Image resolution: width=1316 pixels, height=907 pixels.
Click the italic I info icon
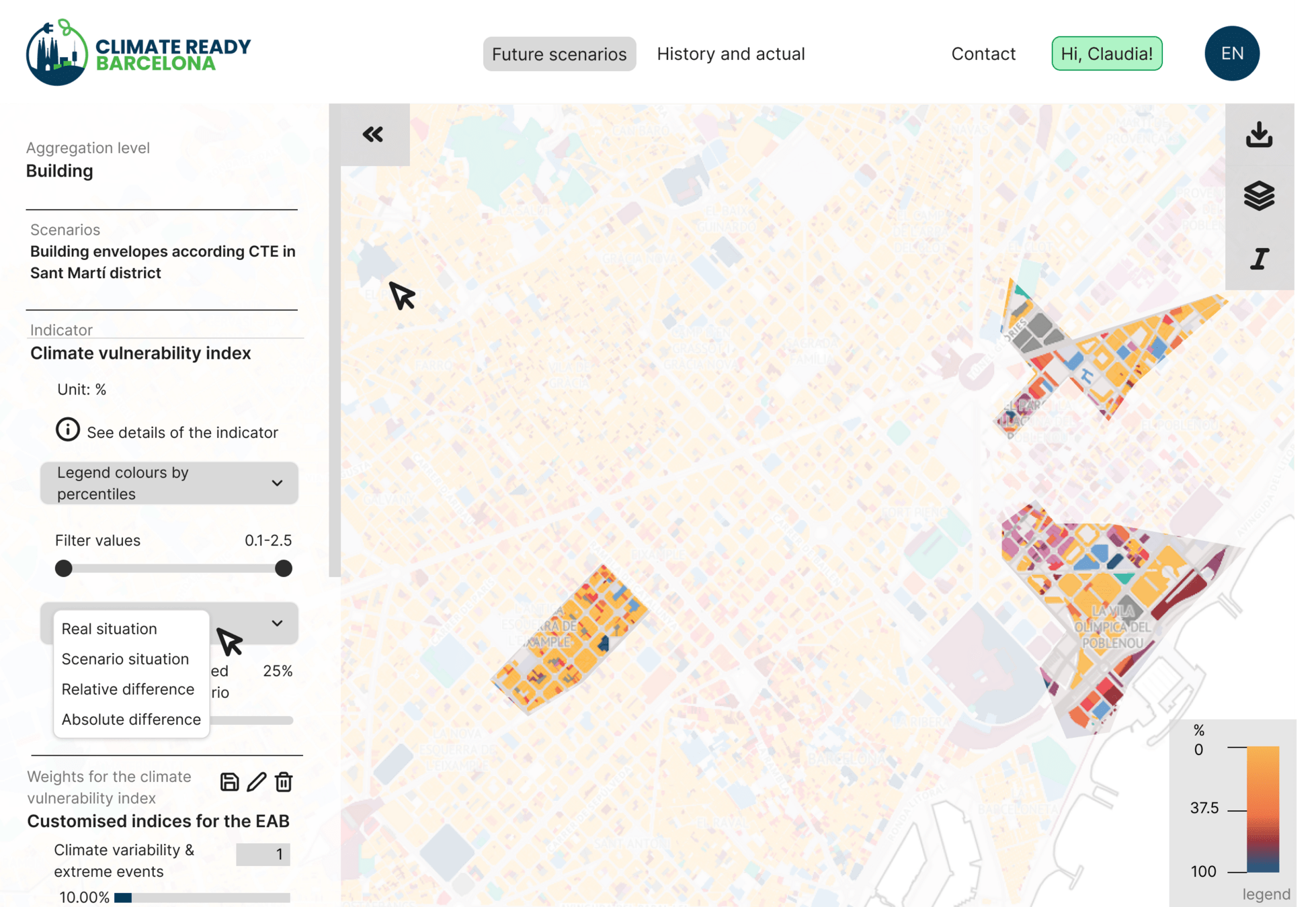click(x=1259, y=259)
